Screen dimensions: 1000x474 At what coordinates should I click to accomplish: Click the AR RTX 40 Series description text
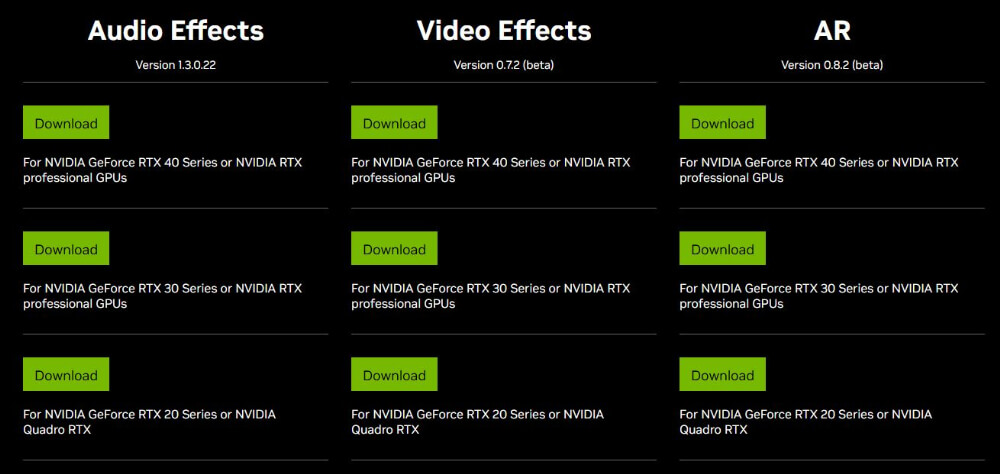(819, 170)
